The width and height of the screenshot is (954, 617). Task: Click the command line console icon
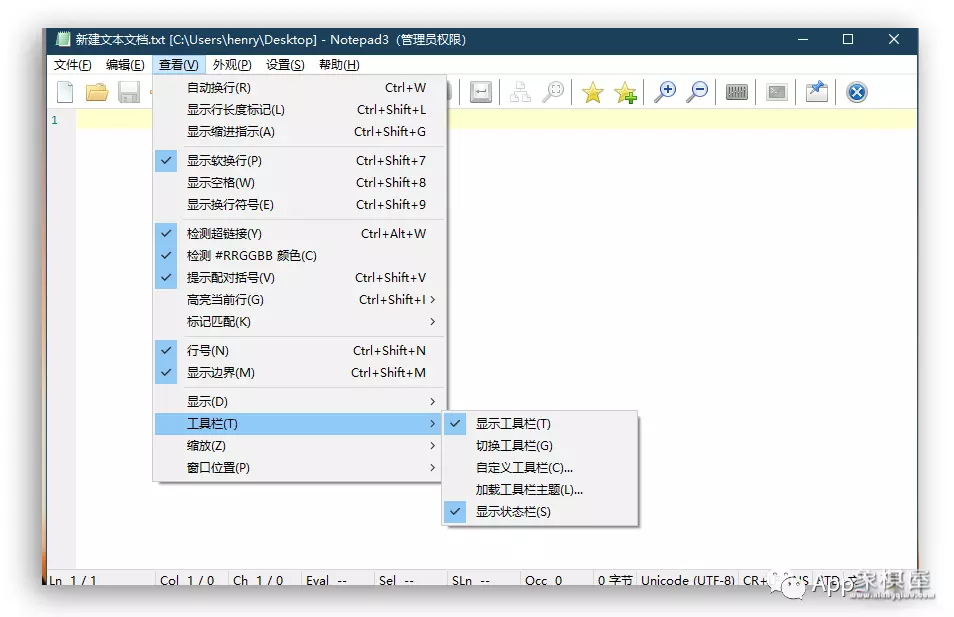[x=777, y=92]
